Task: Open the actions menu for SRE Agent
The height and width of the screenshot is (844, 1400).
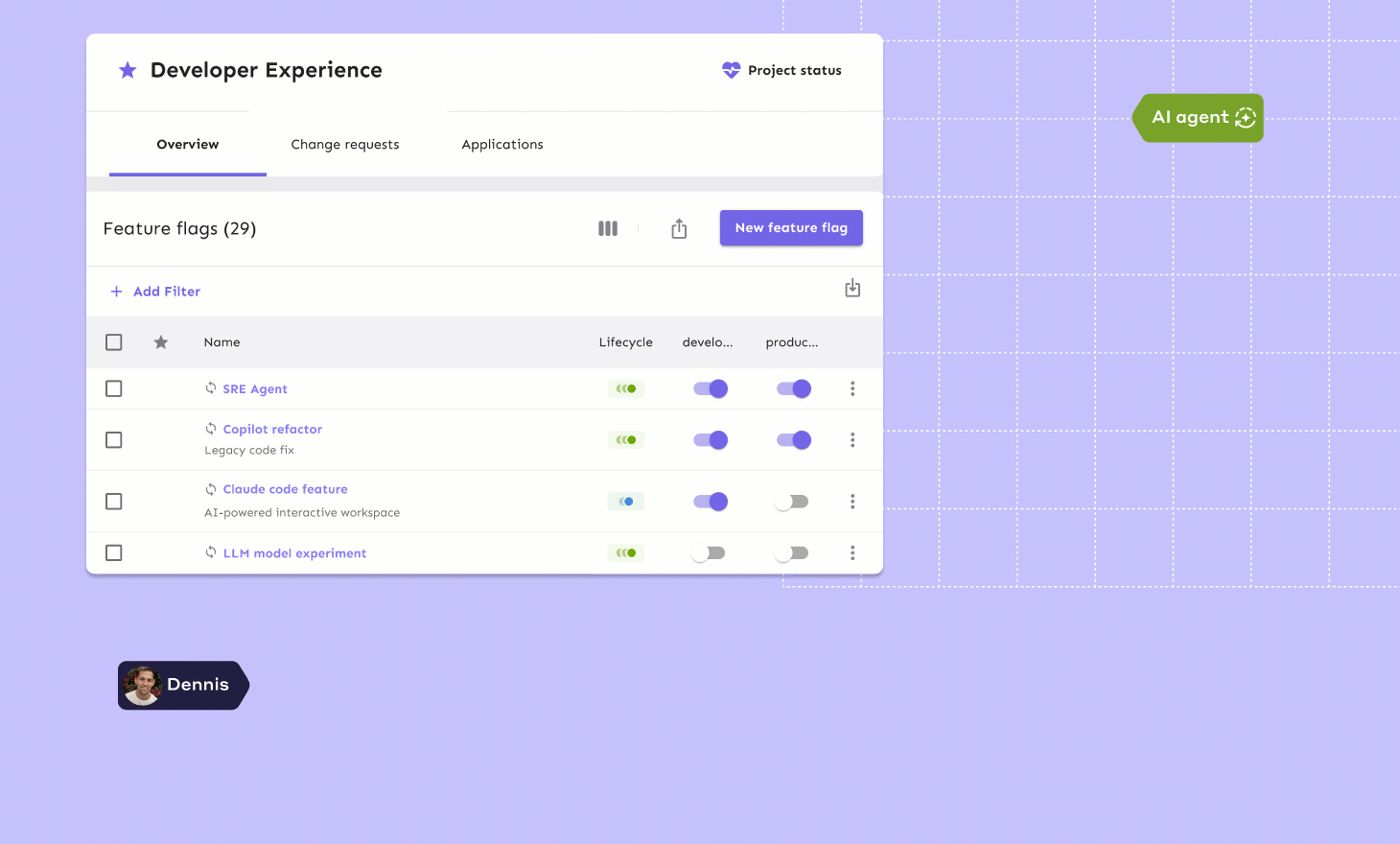Action: tap(852, 388)
